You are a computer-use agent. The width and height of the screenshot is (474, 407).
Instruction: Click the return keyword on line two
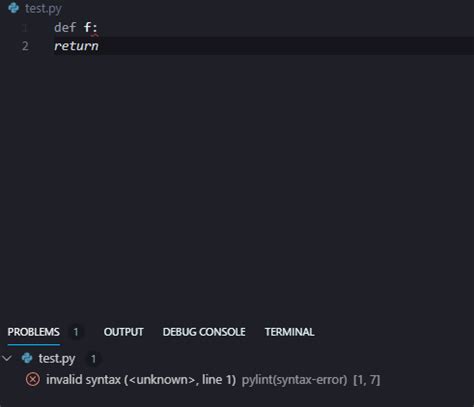[76, 46]
